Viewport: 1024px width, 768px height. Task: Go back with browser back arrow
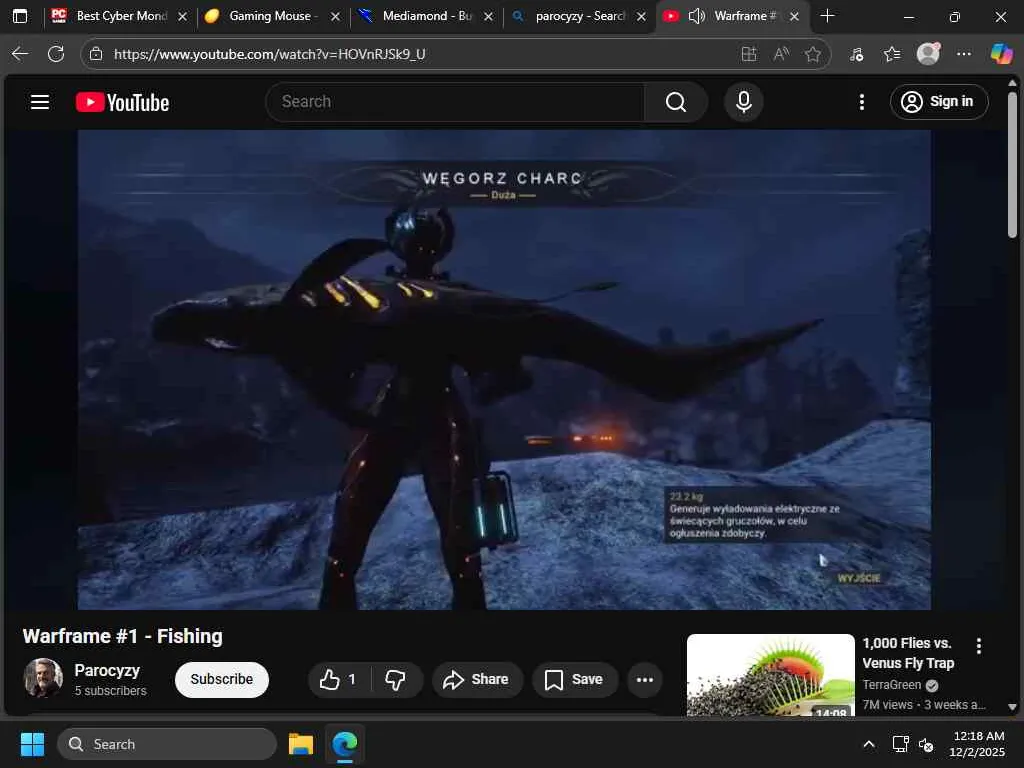pyautogui.click(x=20, y=54)
